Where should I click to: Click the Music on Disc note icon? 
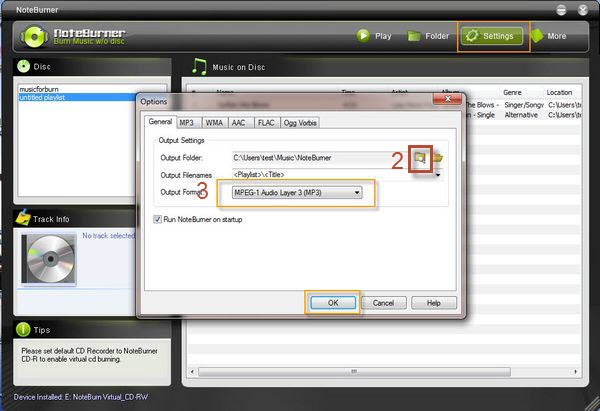(x=199, y=67)
